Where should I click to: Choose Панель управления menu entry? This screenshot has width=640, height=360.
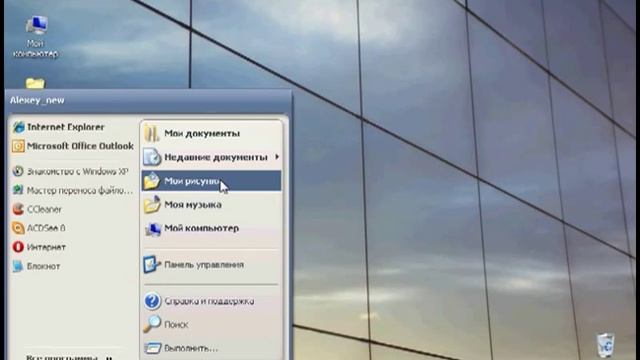tap(211, 264)
